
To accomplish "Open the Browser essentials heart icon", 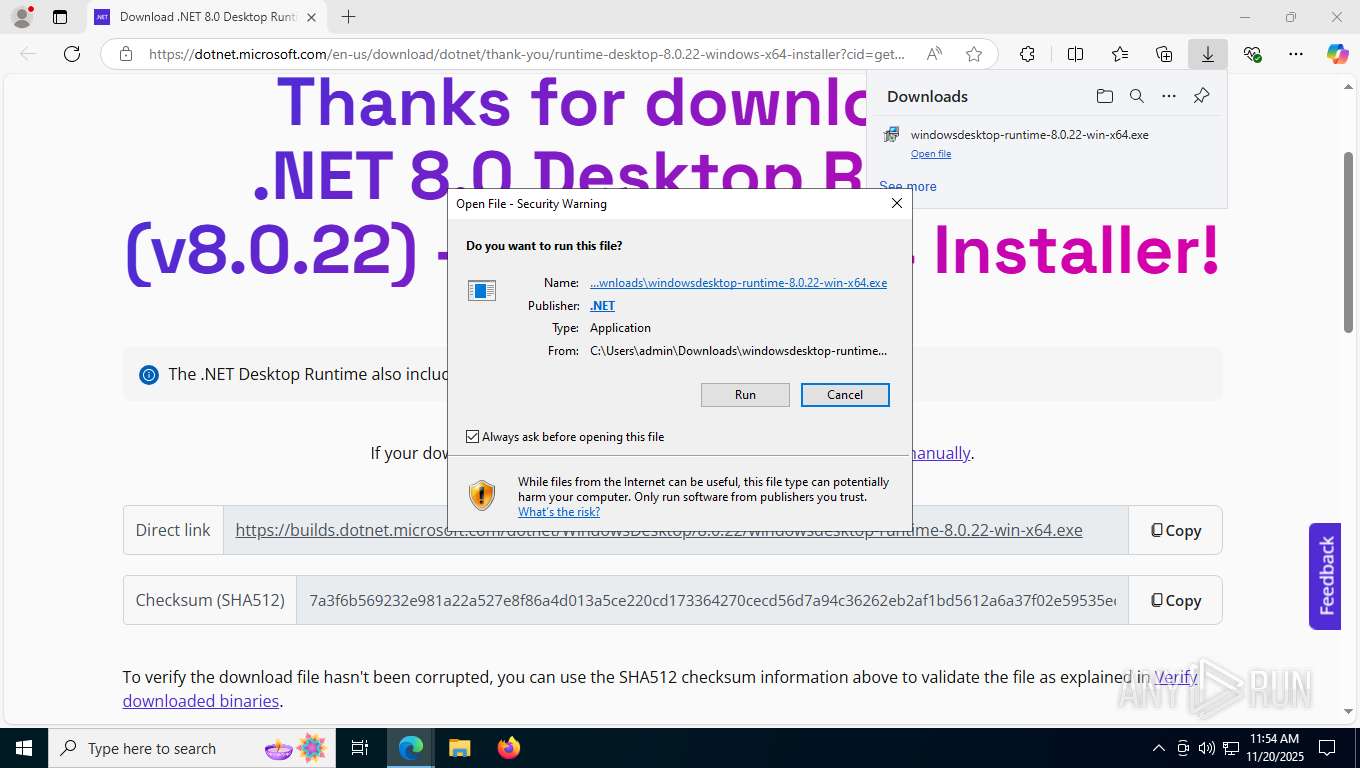I will [1252, 54].
